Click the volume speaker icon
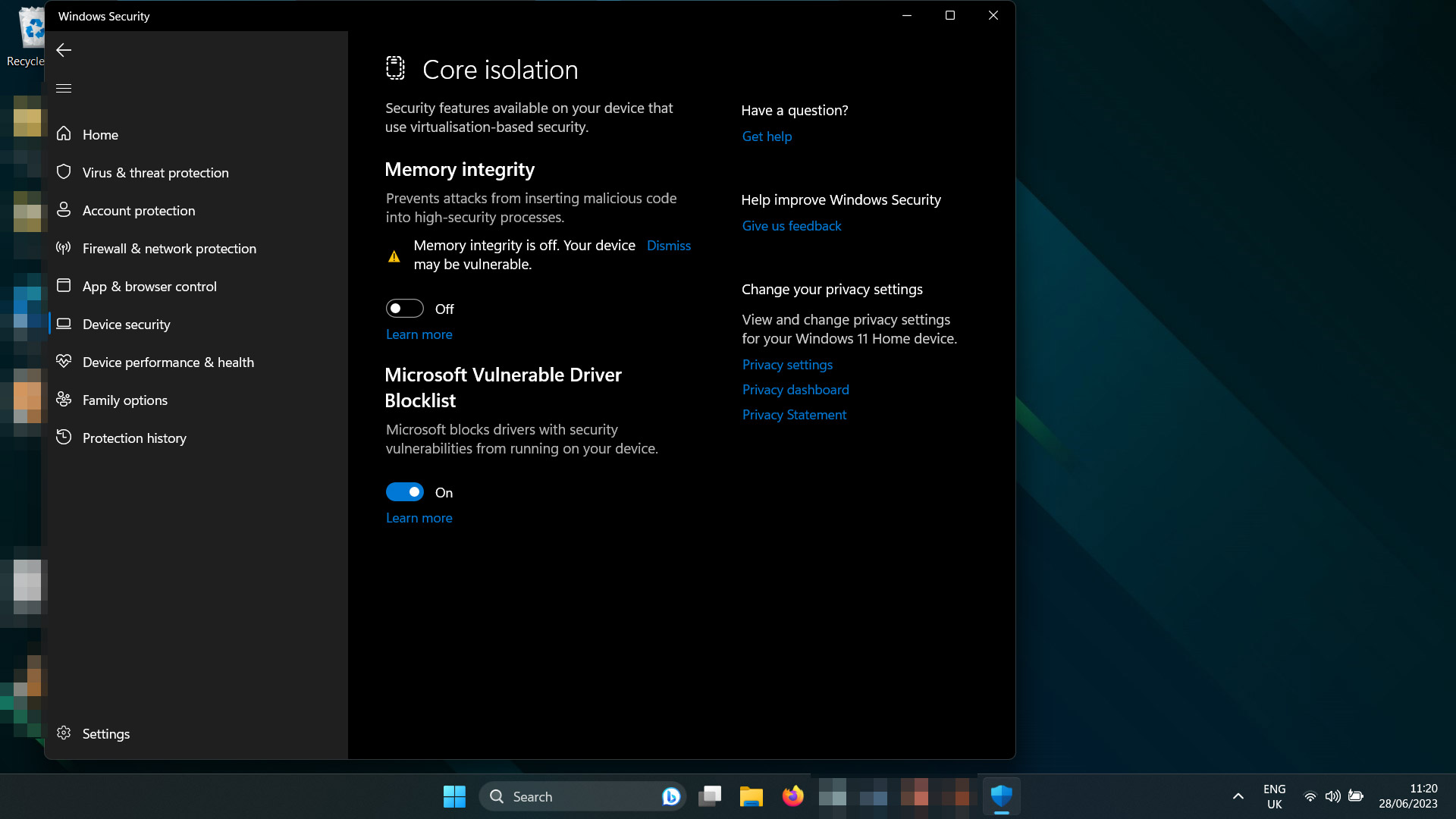This screenshot has height=819, width=1456. coord(1332,796)
